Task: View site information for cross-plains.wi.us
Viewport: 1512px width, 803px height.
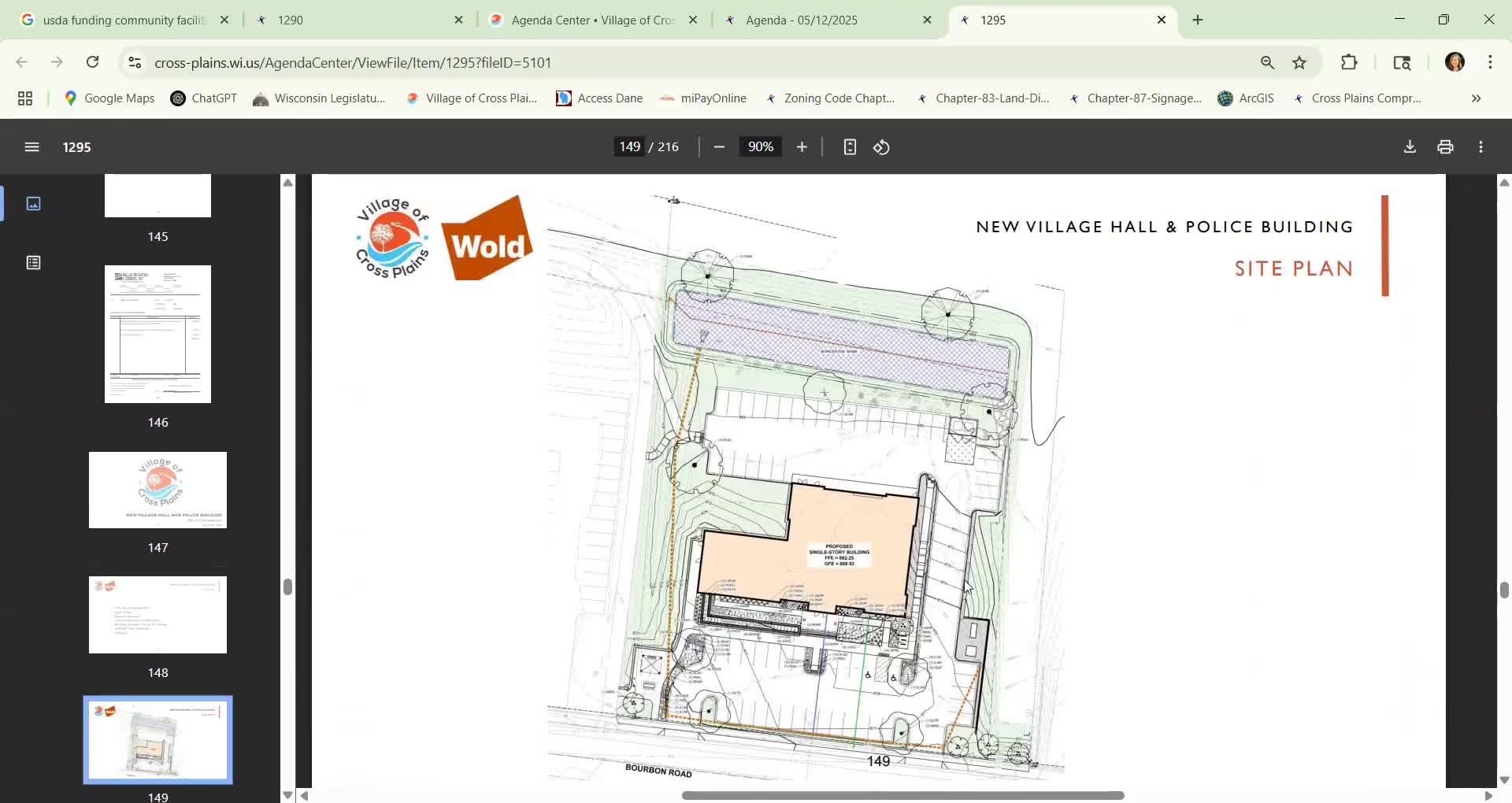Action: click(135, 62)
